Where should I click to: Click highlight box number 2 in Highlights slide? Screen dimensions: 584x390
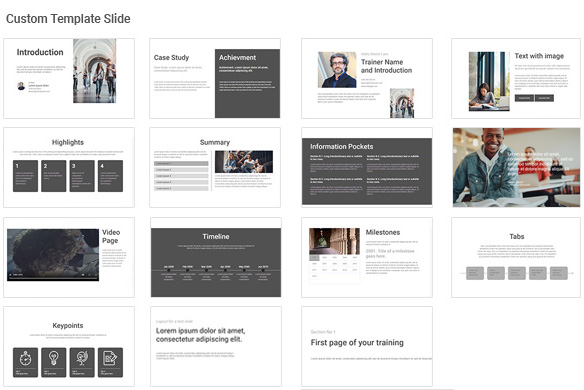pos(54,176)
